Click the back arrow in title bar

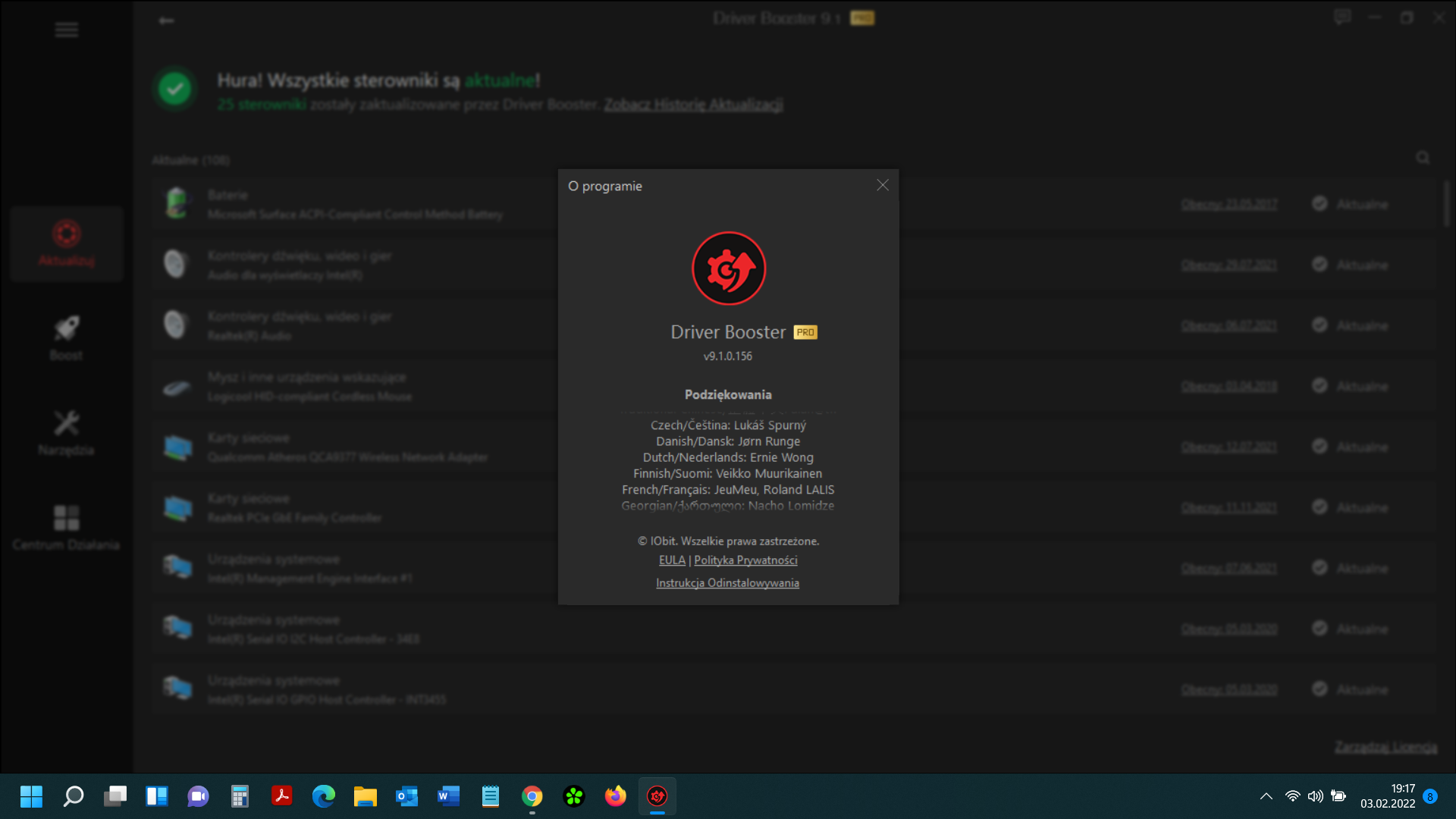pos(166,20)
